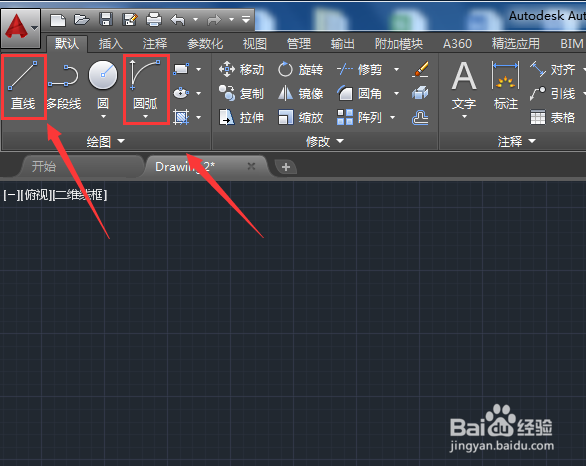Switch to the 附加模块 ribbon tab
This screenshot has height=466, width=586.
pos(399,44)
